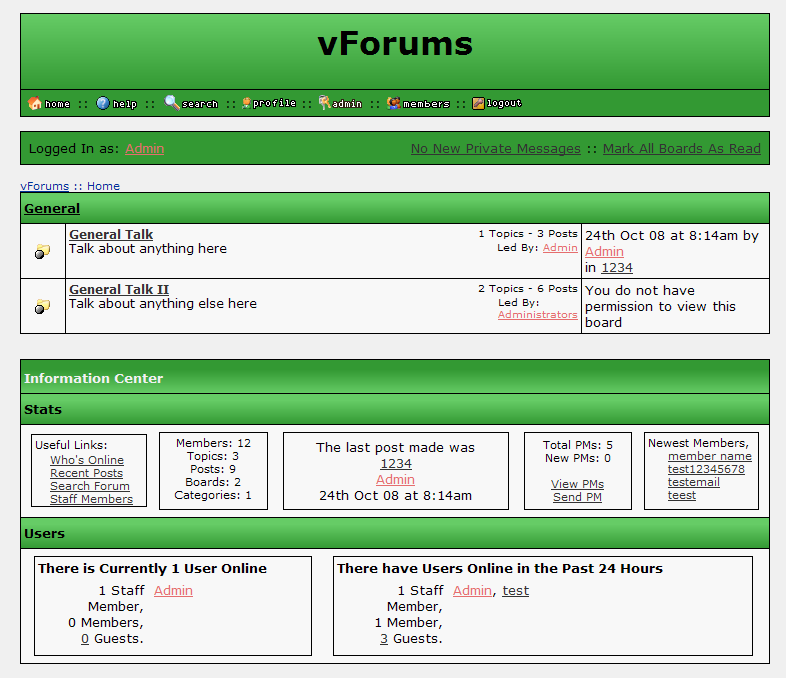This screenshot has width=786, height=678.
Task: Click 'You do not have permission' message
Action: click(660, 306)
